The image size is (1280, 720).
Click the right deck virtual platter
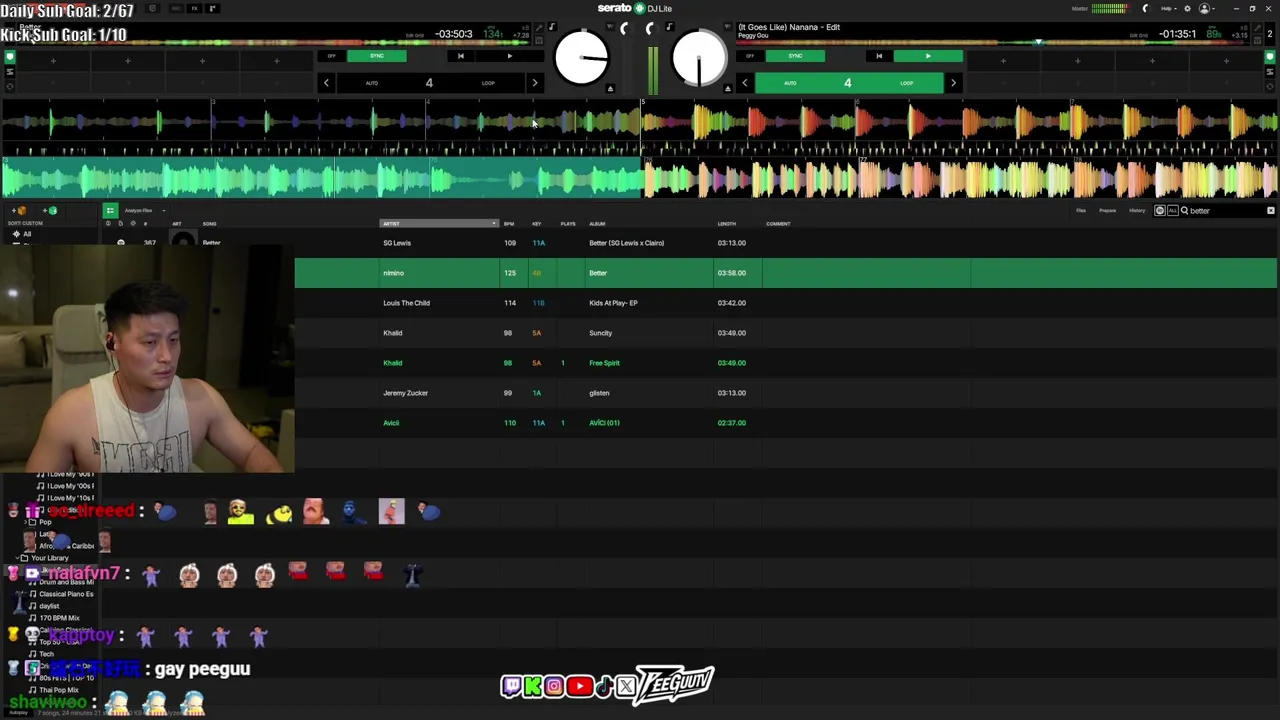click(699, 58)
